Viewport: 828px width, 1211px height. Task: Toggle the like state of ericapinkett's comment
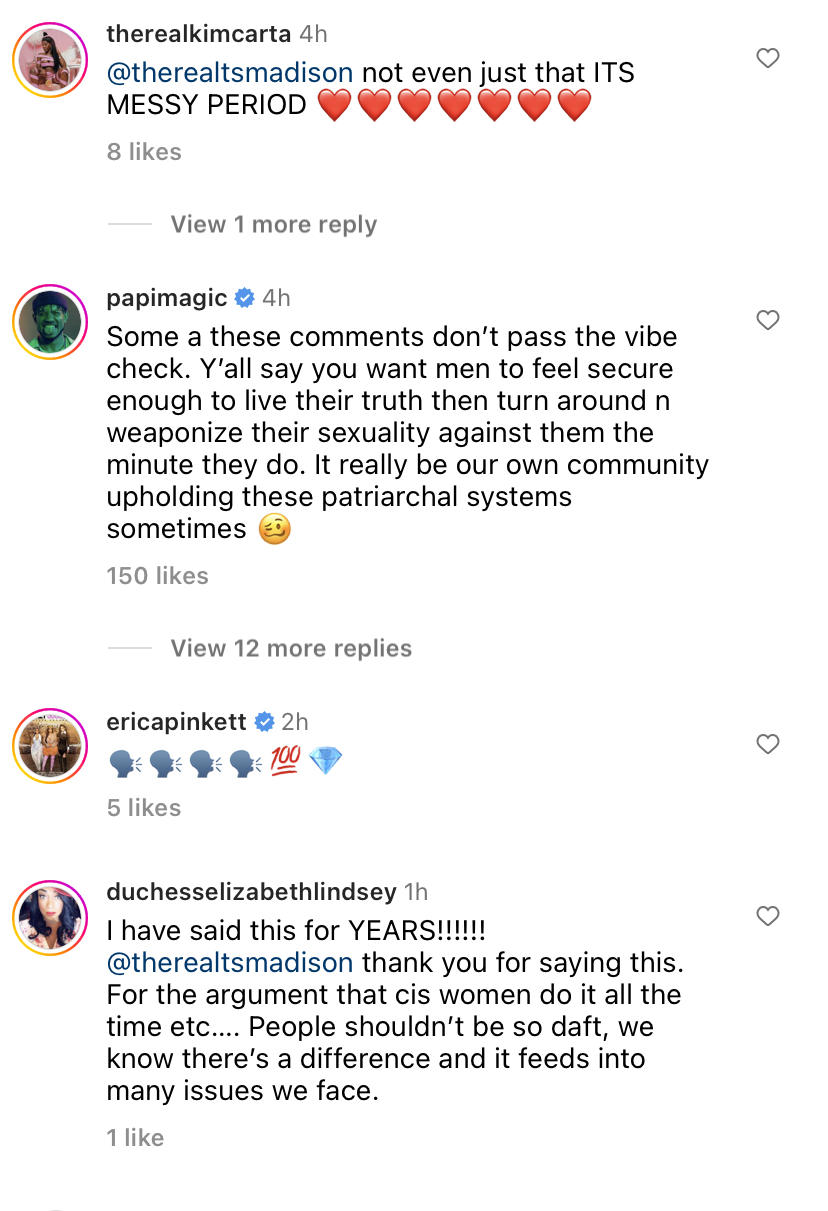click(768, 744)
